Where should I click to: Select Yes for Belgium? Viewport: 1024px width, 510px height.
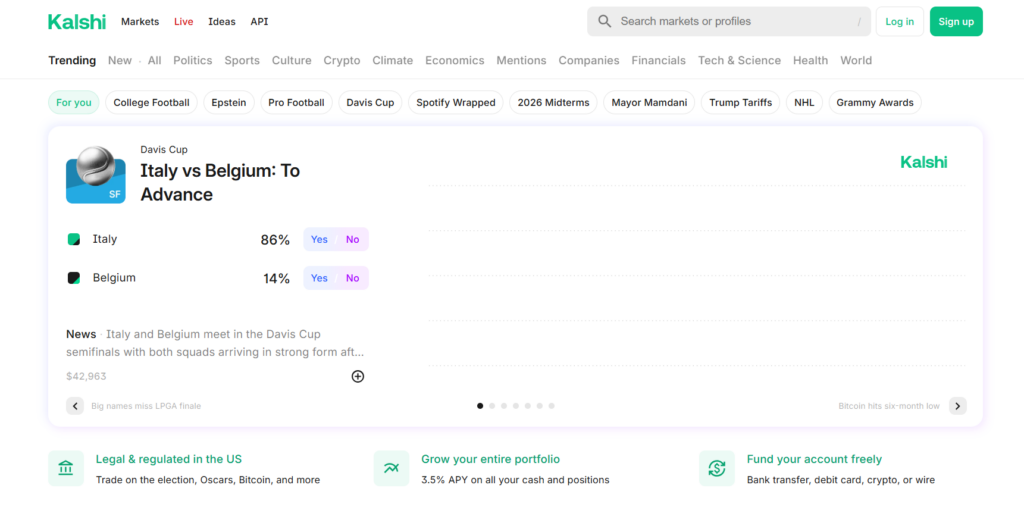pyautogui.click(x=319, y=278)
